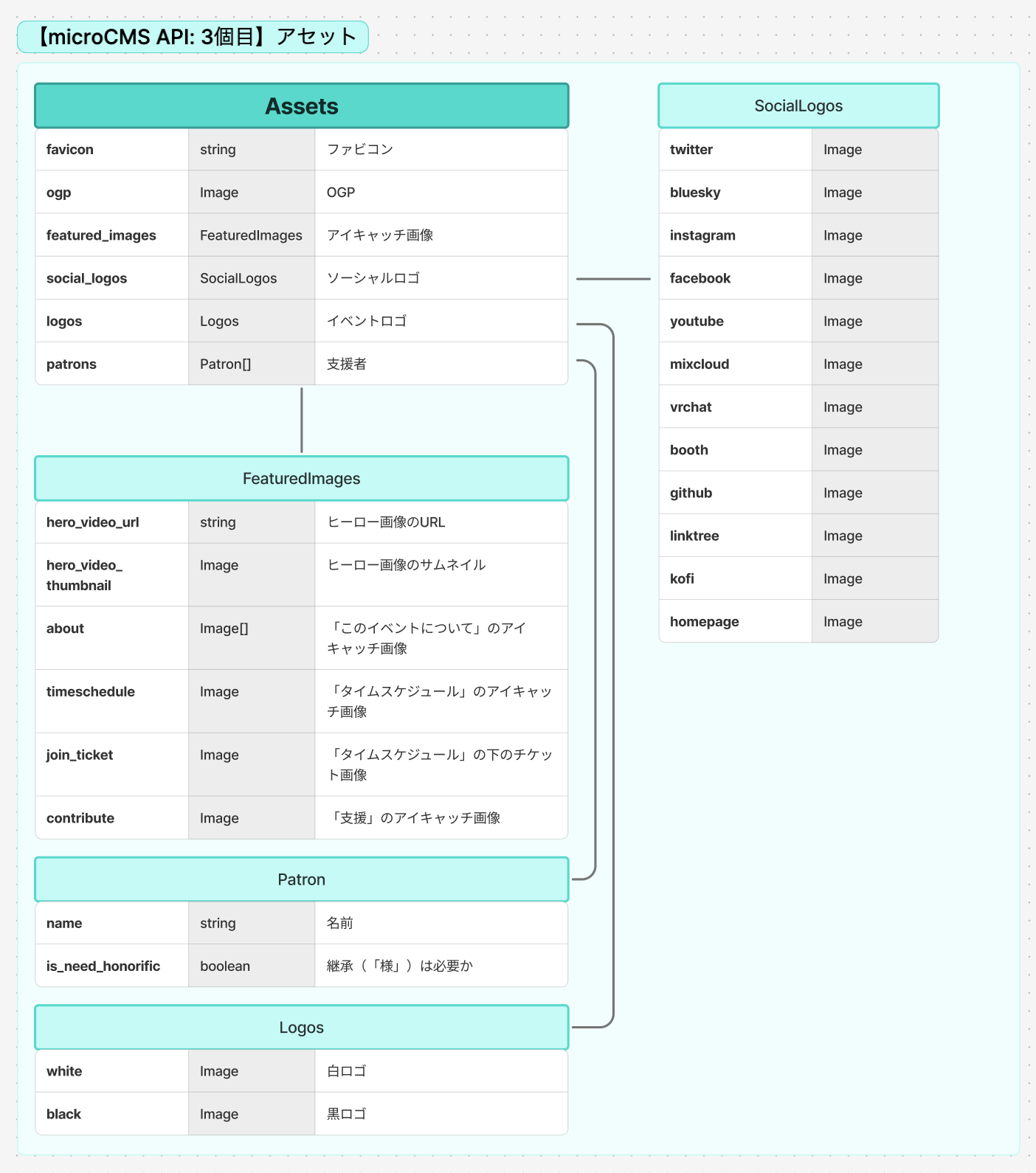Click the ファビコン description cell
This screenshot has height=1173, width=1036.
point(441,150)
